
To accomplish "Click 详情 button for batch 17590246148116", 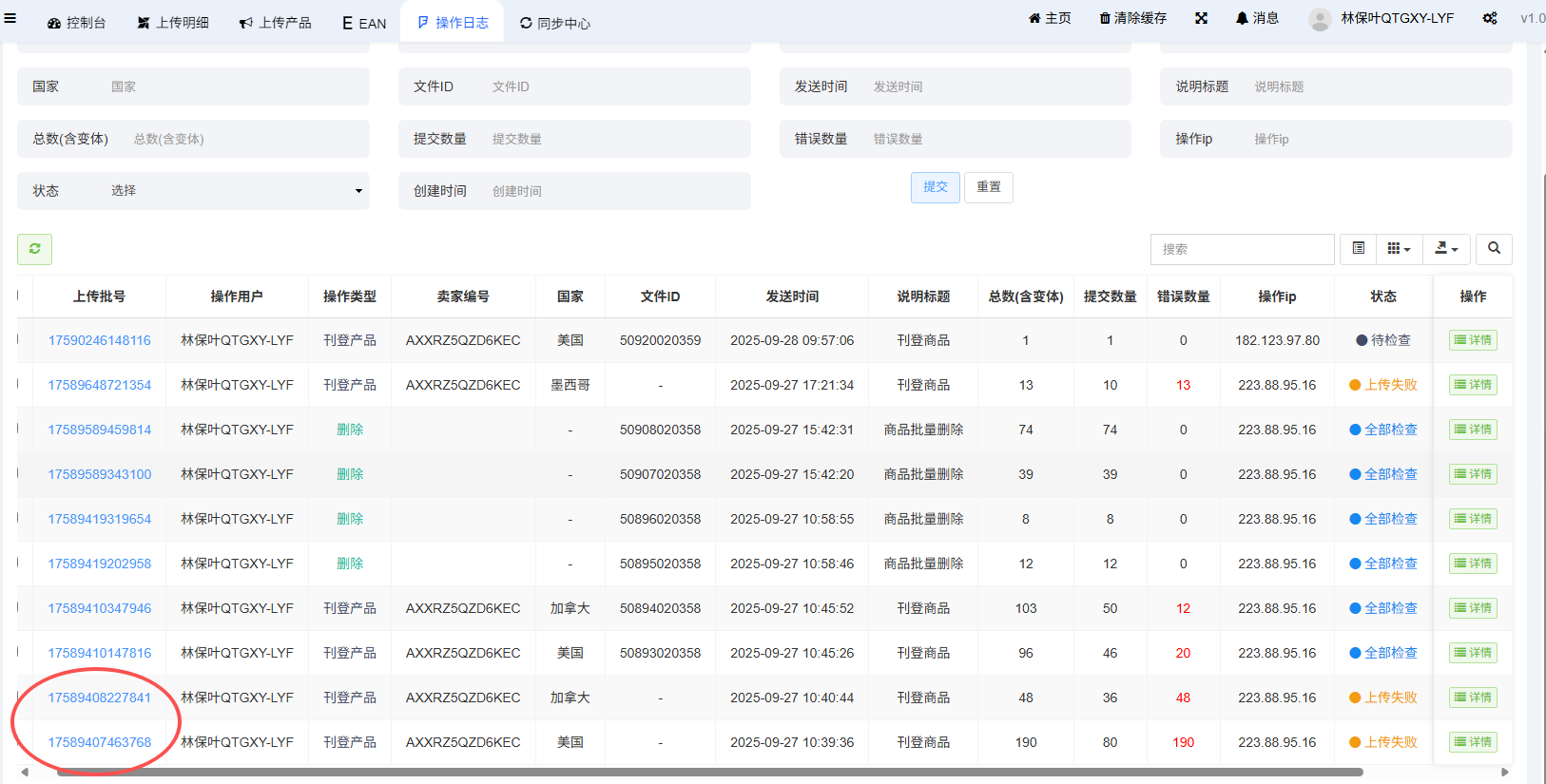I will [x=1473, y=340].
